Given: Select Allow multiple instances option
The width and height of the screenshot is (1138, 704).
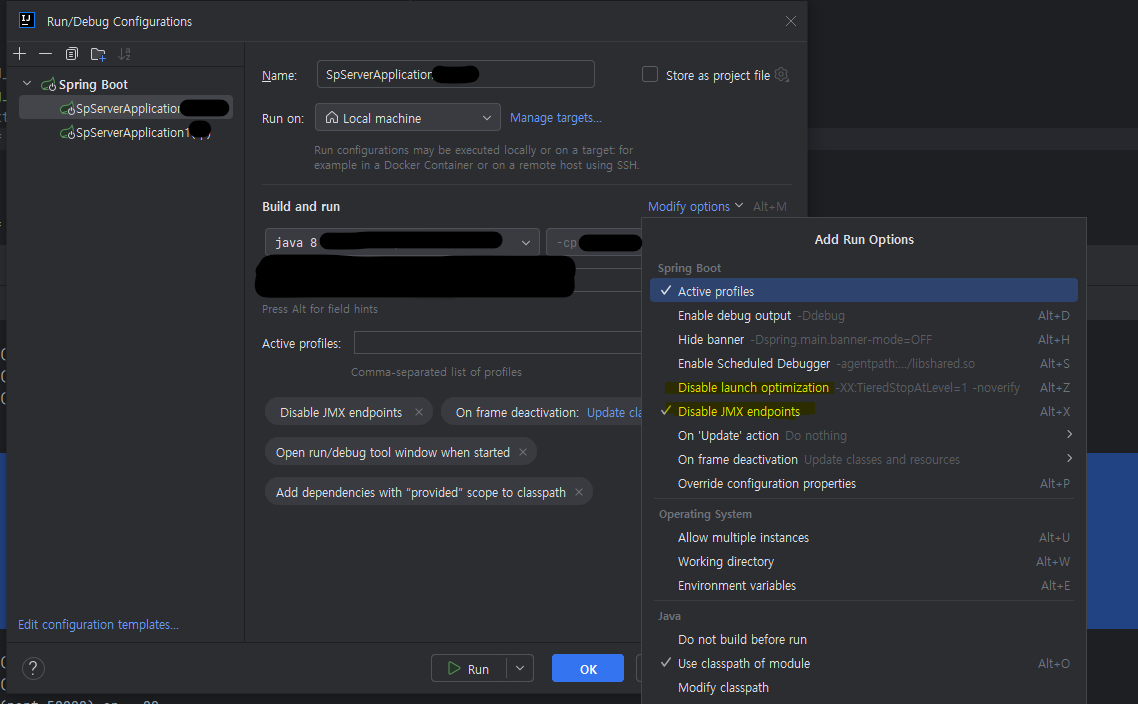Looking at the screenshot, I should (864, 538).
